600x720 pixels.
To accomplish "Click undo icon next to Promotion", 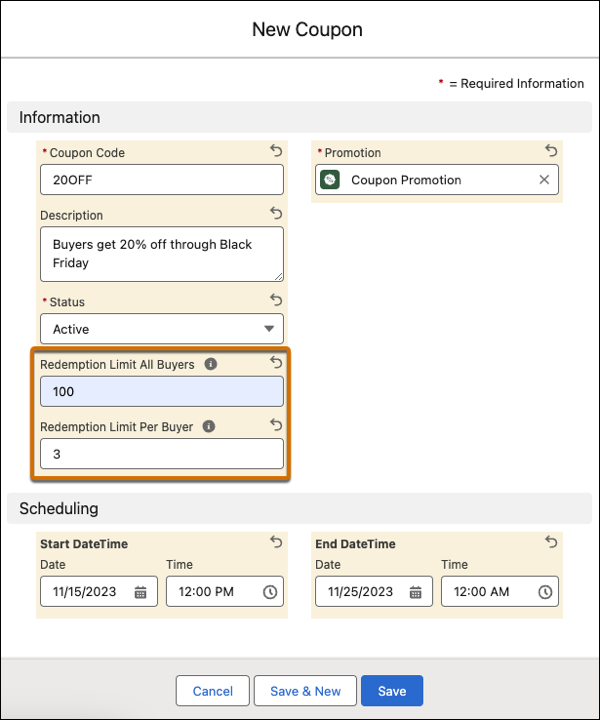I will point(551,151).
